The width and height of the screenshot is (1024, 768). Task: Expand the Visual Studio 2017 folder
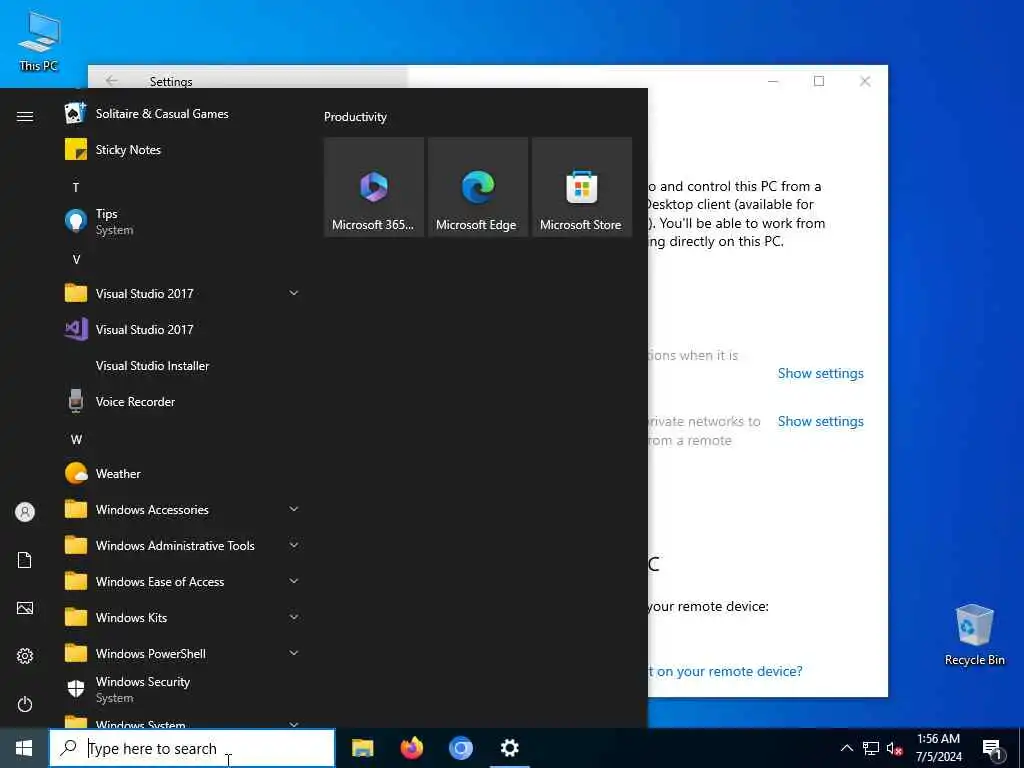coord(183,293)
